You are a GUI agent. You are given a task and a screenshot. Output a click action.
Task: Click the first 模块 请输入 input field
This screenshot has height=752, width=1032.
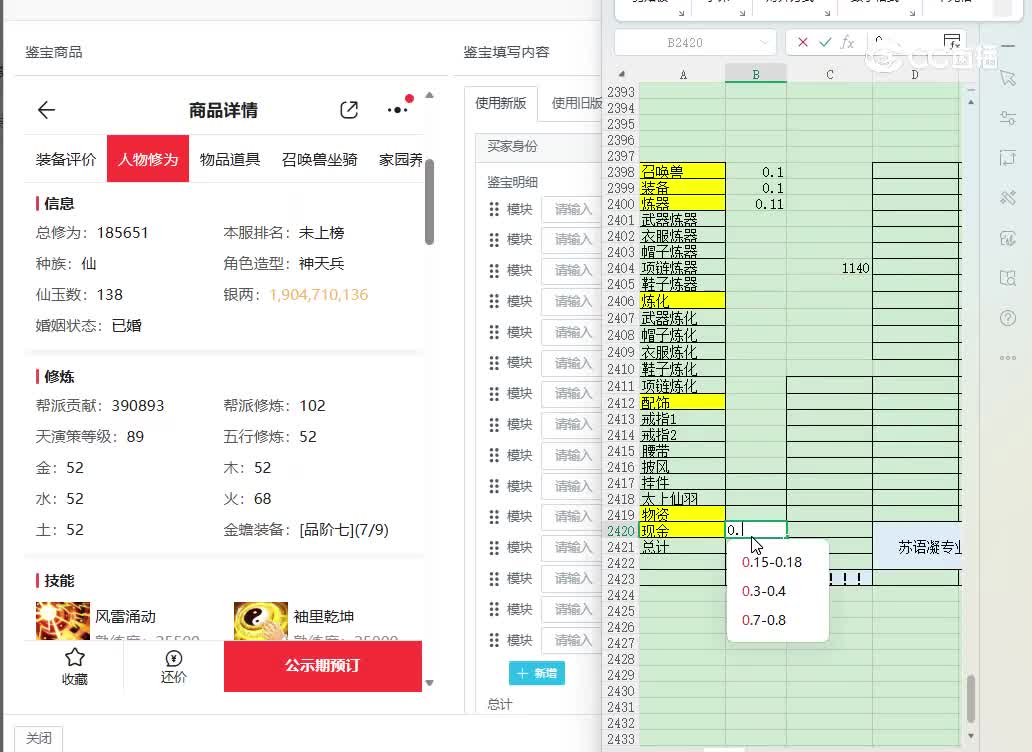tap(573, 209)
